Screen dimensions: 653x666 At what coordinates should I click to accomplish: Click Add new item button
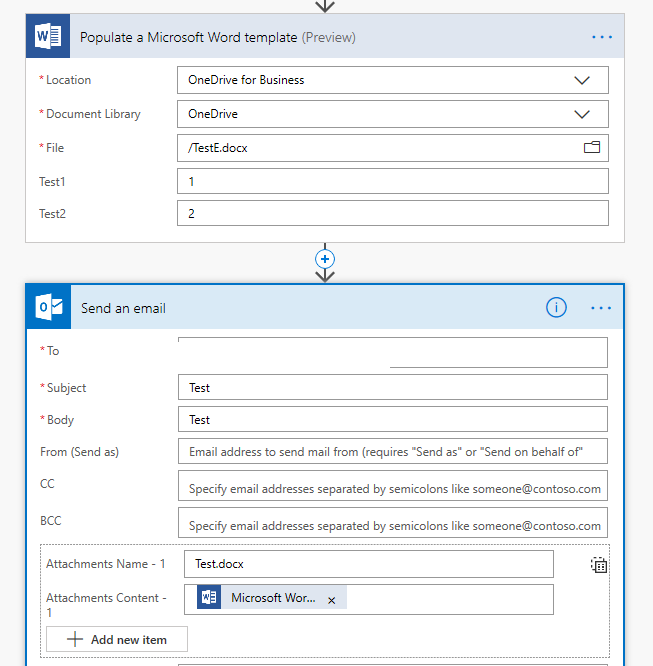tap(117, 639)
